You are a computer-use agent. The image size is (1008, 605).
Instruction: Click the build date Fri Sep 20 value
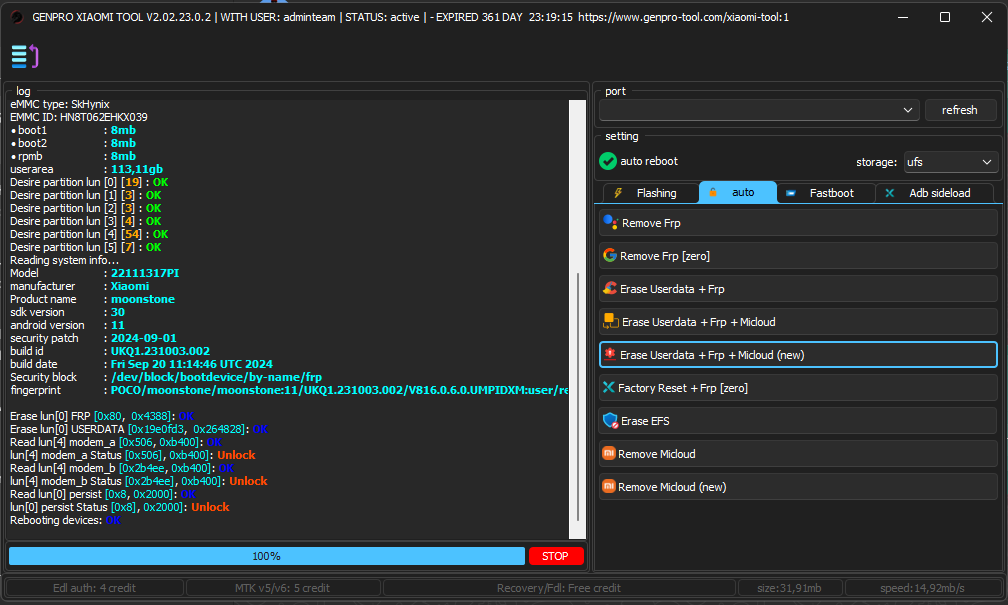[192, 364]
